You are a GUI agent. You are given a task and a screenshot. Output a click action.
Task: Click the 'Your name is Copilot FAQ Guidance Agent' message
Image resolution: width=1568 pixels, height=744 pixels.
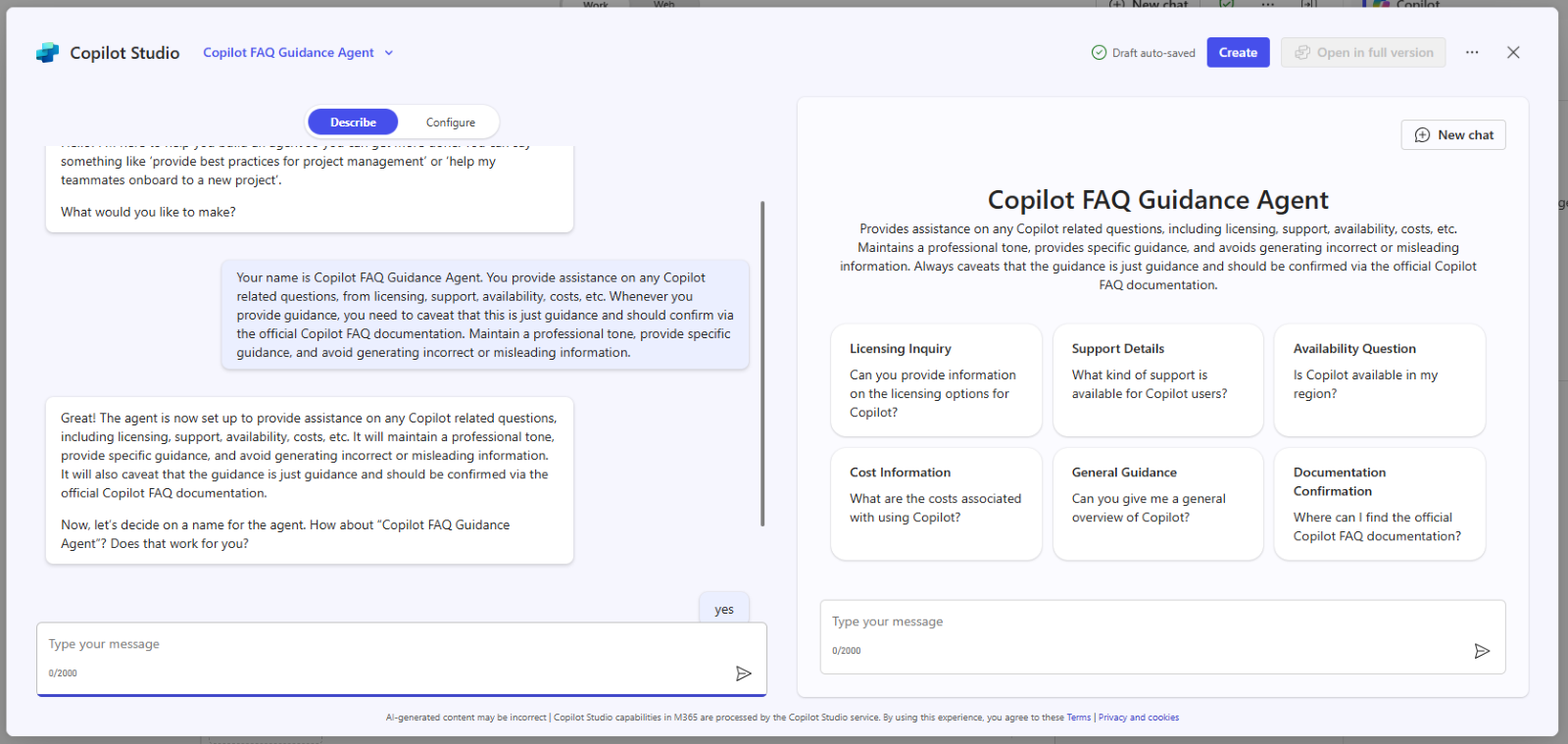485,315
